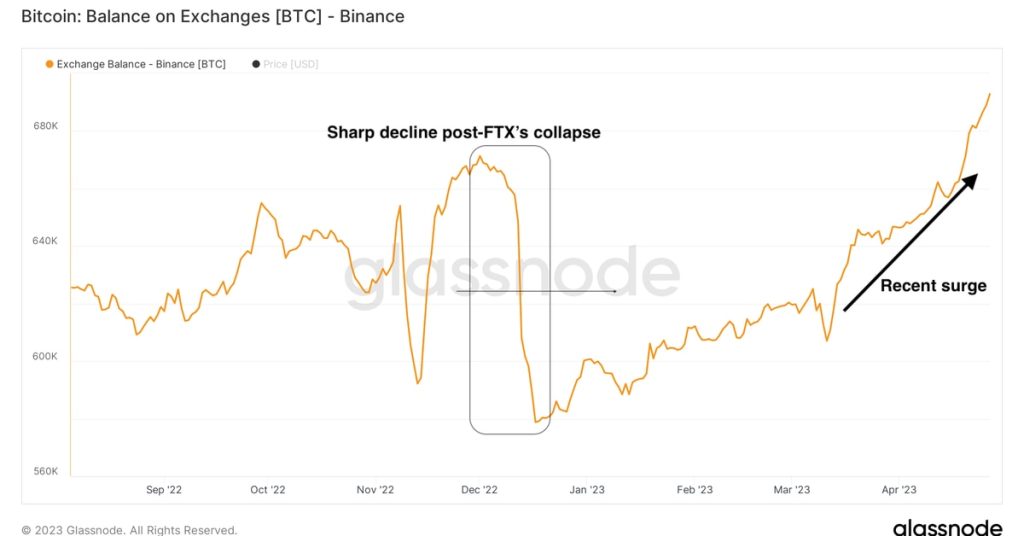Click the Recent surge arrow head
Screen dimensions: 1024x536
(970, 180)
